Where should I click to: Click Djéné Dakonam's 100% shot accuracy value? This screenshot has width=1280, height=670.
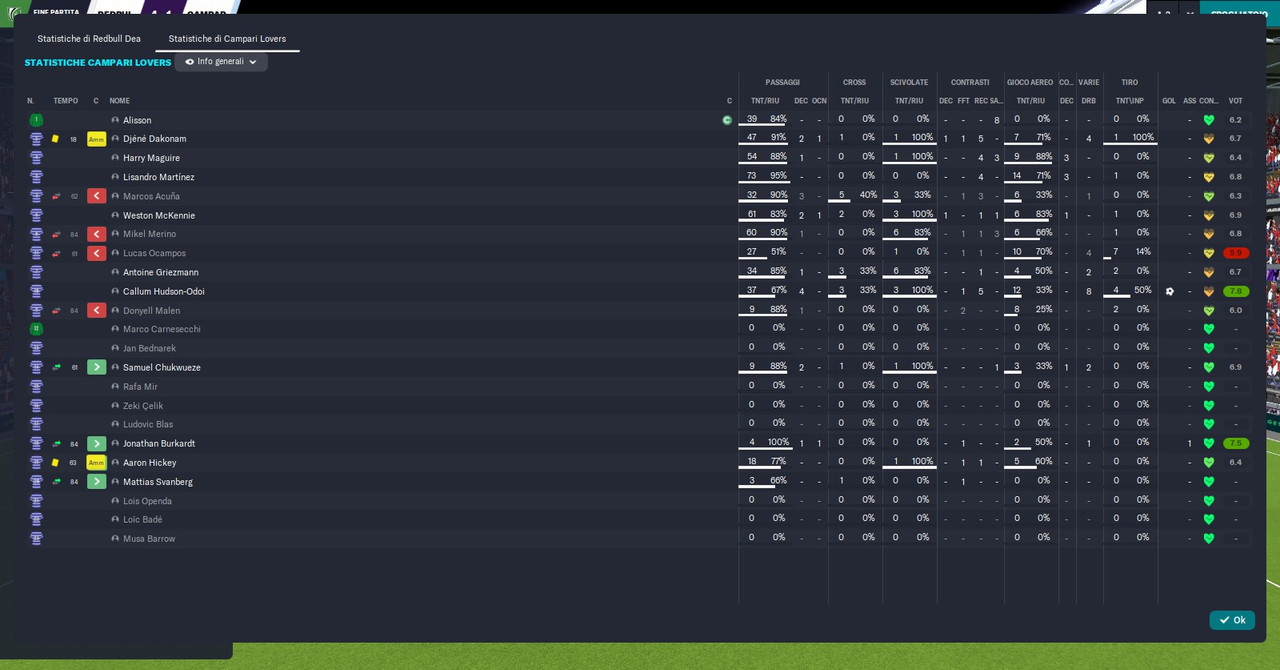1143,137
